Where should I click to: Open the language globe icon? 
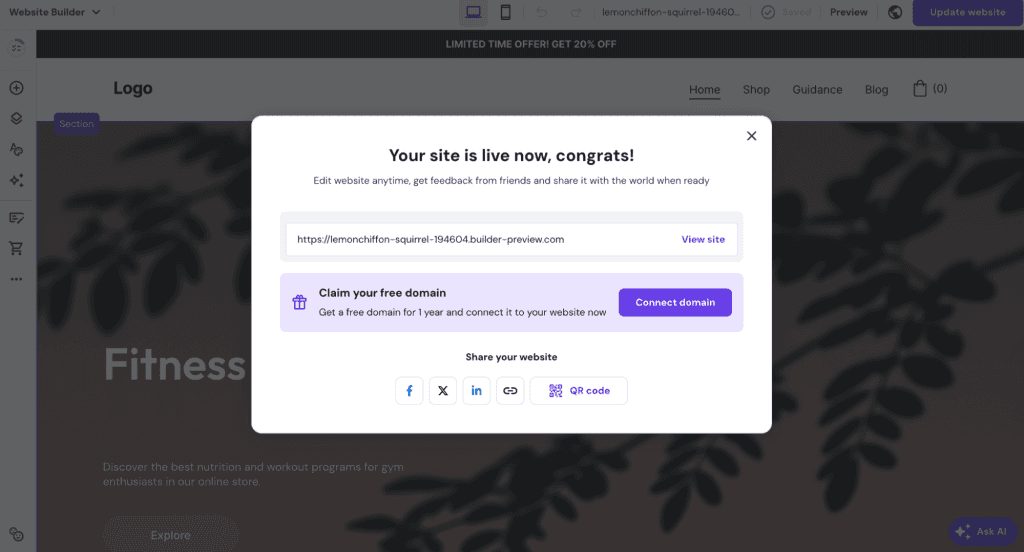coord(895,12)
